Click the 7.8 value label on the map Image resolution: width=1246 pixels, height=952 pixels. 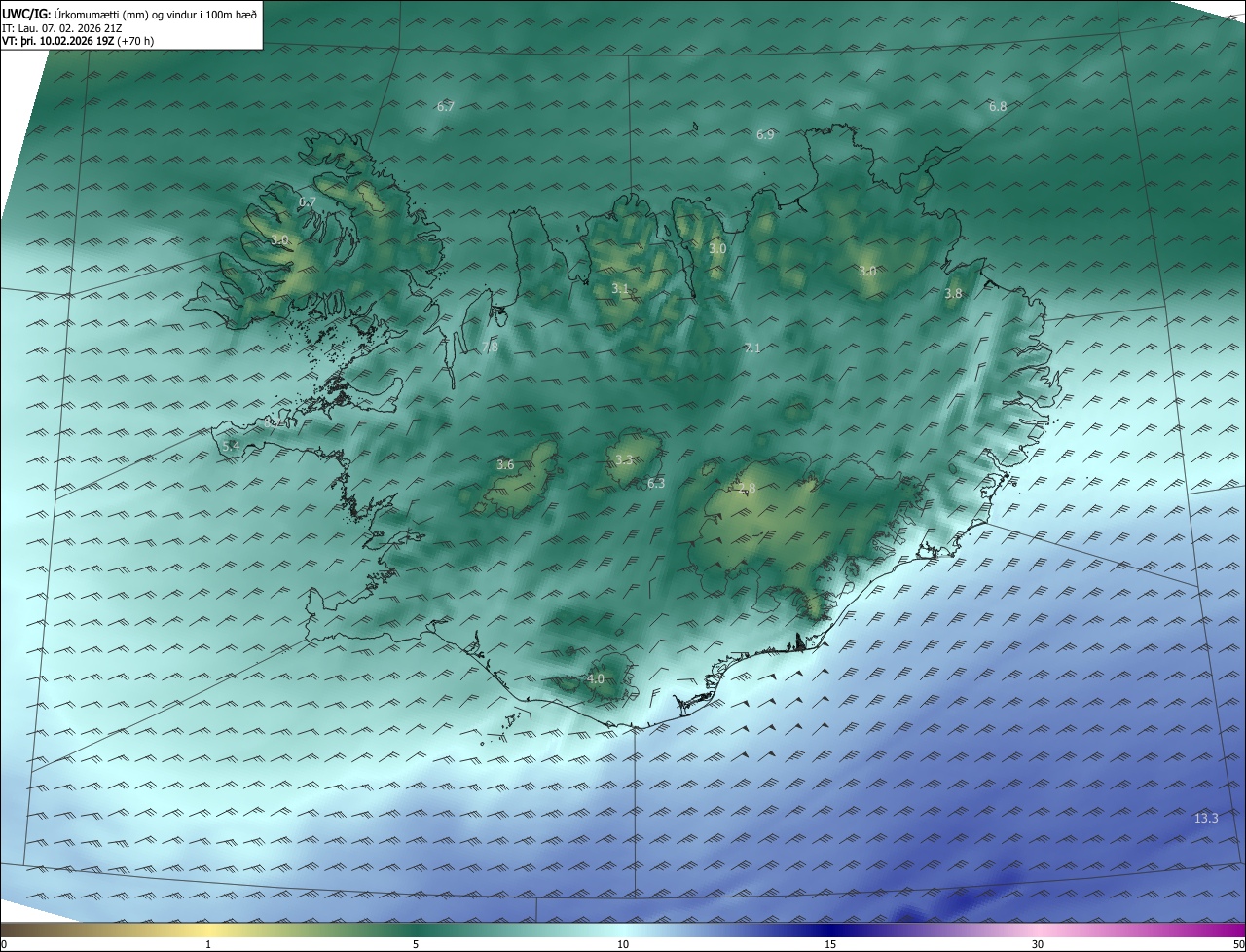tap(490, 347)
